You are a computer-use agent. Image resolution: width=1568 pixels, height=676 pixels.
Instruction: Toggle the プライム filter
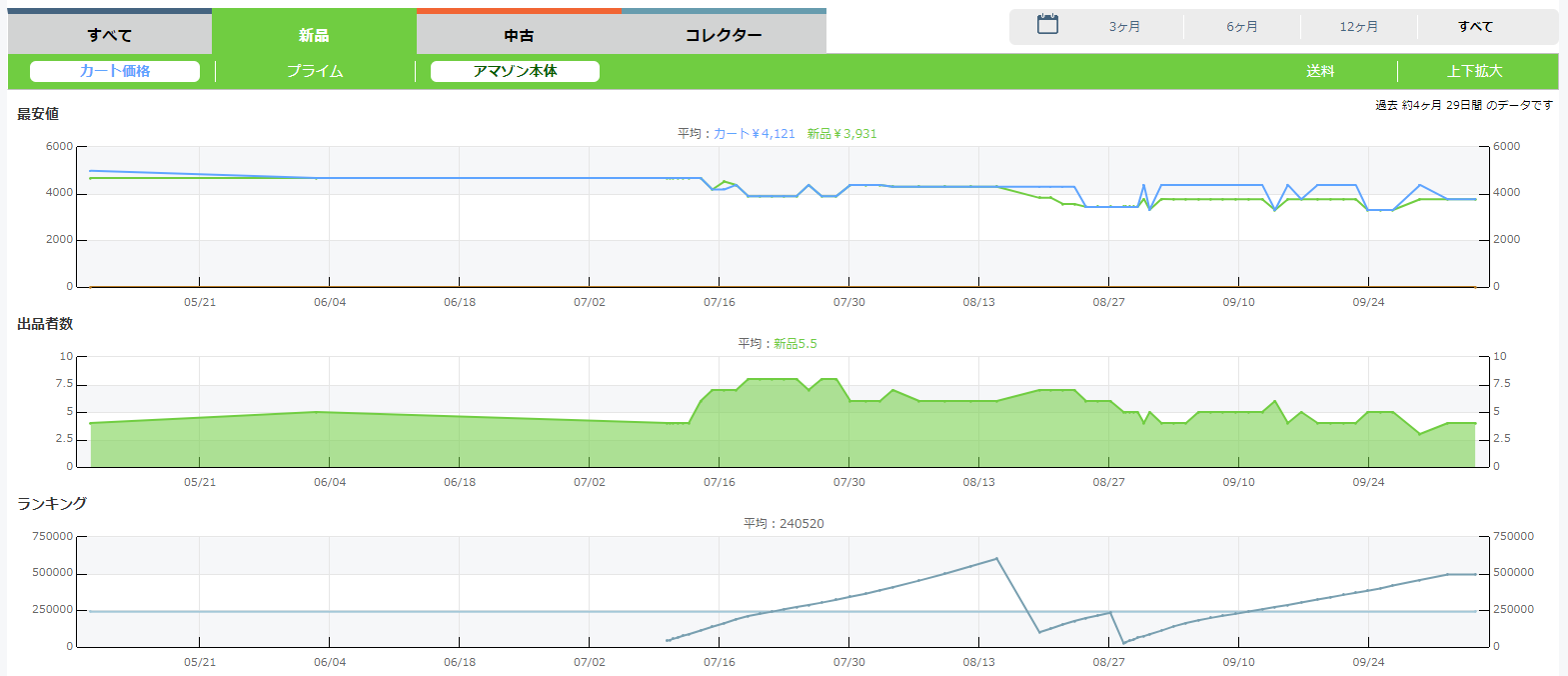point(315,71)
